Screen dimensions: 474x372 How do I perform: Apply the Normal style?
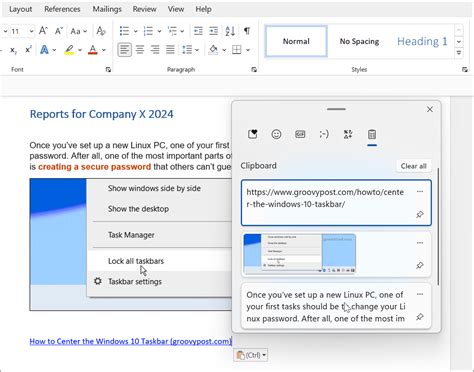[296, 41]
